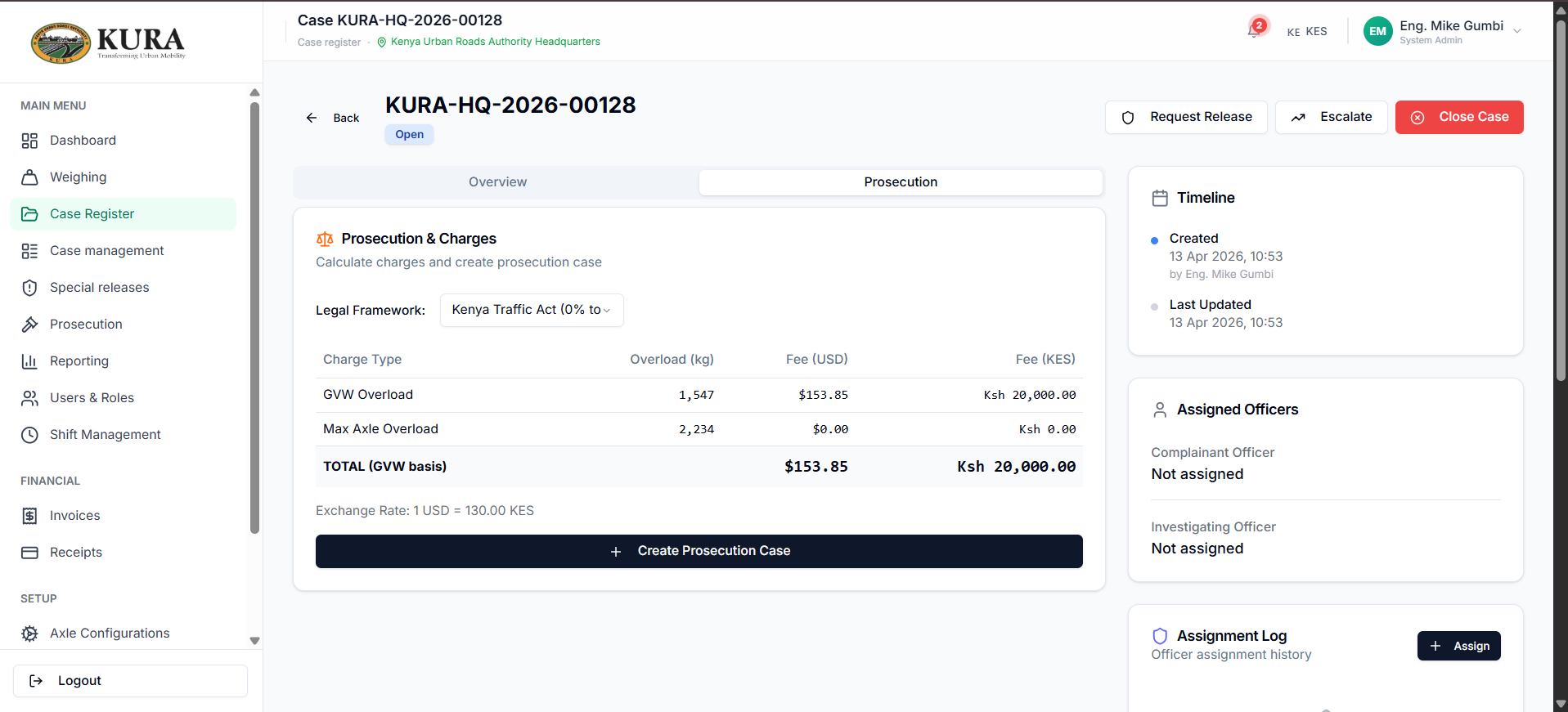Click the GVW Overload row label
Screen dimensions: 1568x712
pyautogui.click(x=368, y=395)
